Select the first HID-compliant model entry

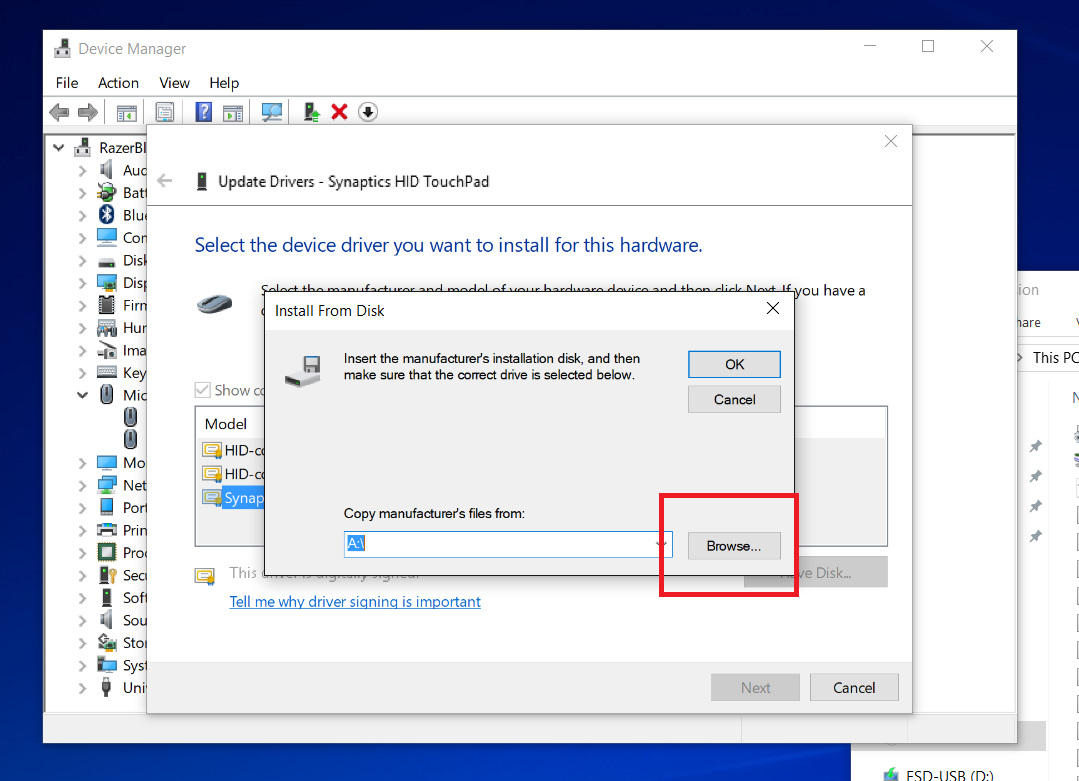236,450
